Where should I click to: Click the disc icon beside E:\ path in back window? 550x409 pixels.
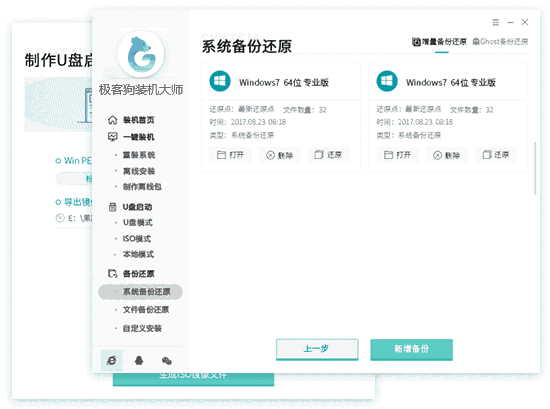point(60,218)
